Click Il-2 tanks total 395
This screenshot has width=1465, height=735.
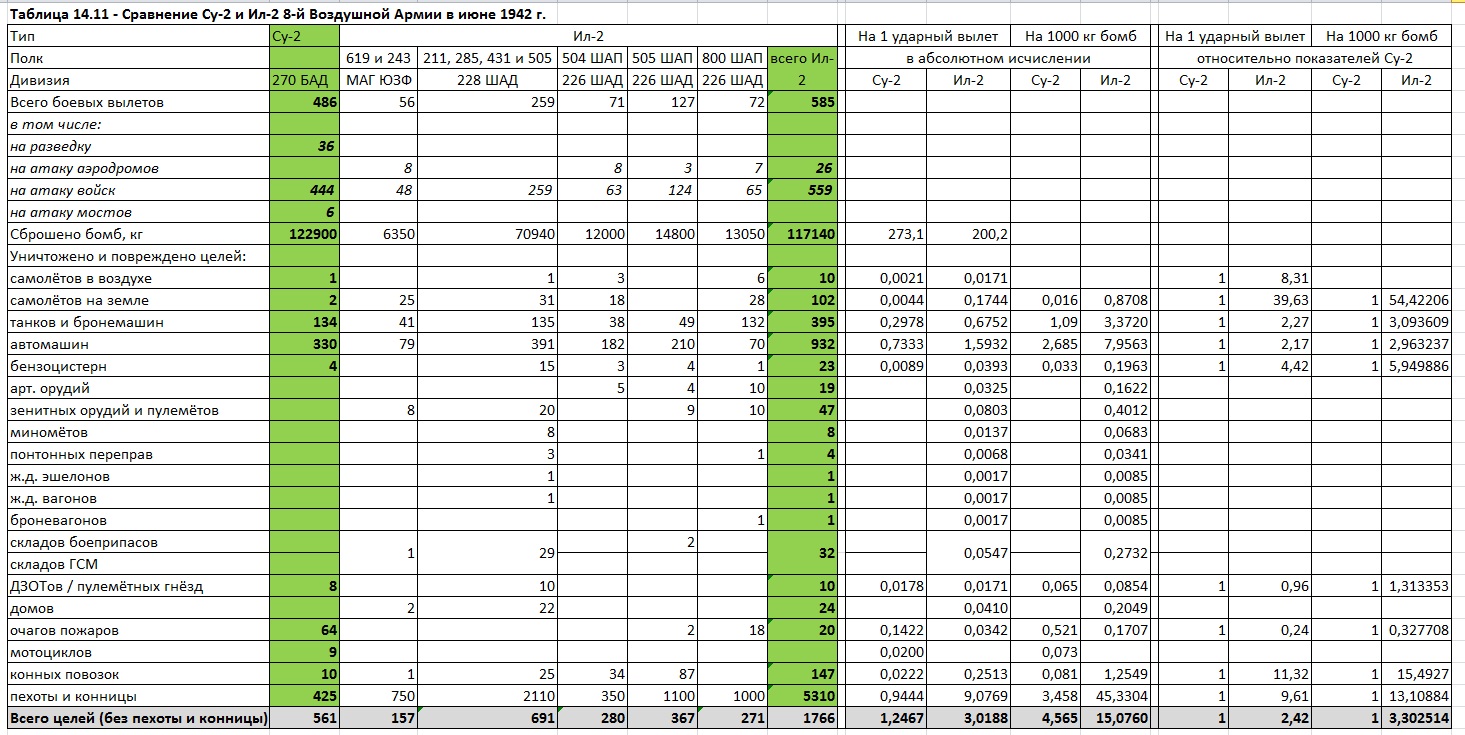coord(802,322)
